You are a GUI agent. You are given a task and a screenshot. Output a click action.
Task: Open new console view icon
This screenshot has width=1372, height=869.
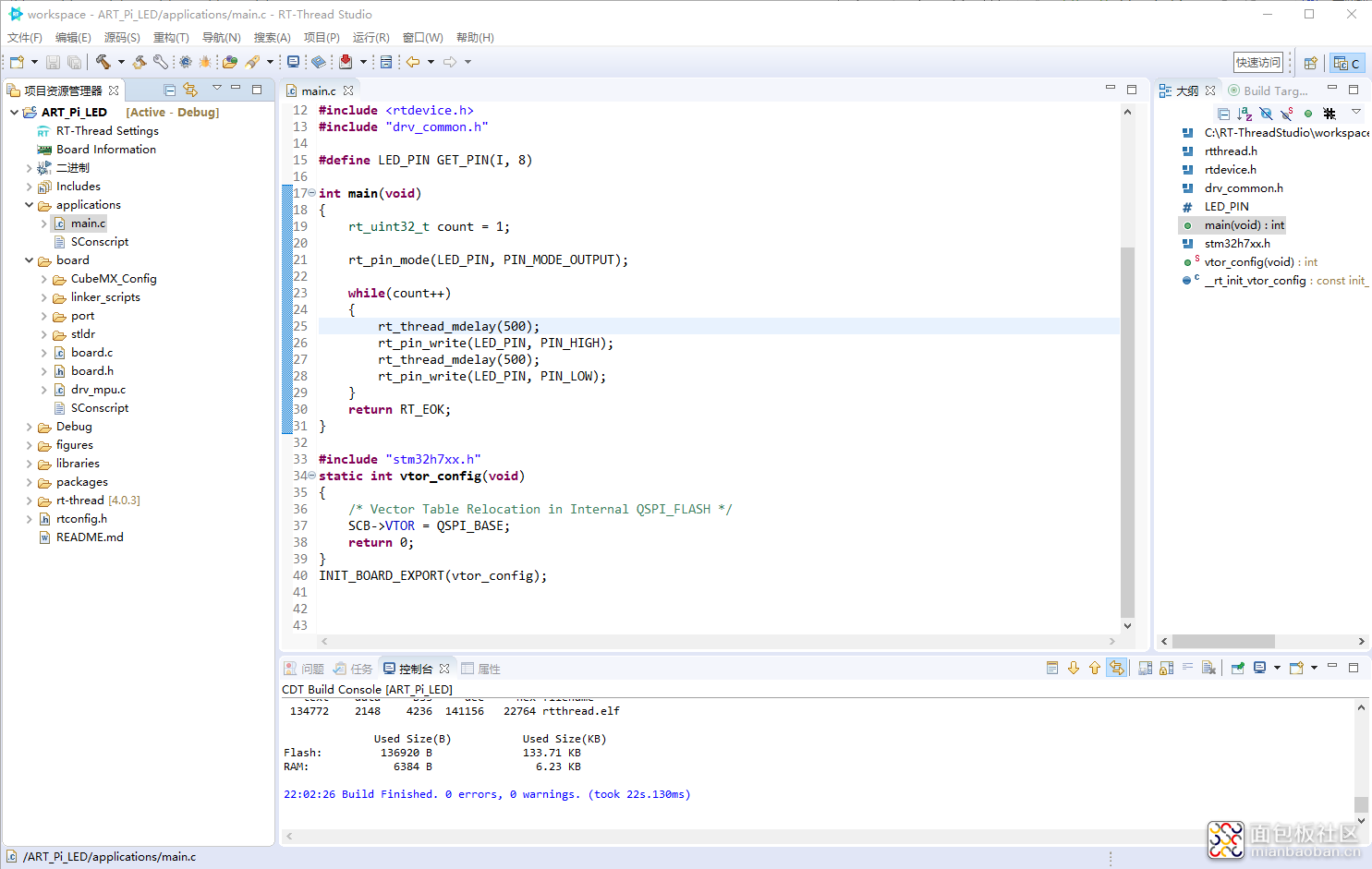click(x=1296, y=668)
